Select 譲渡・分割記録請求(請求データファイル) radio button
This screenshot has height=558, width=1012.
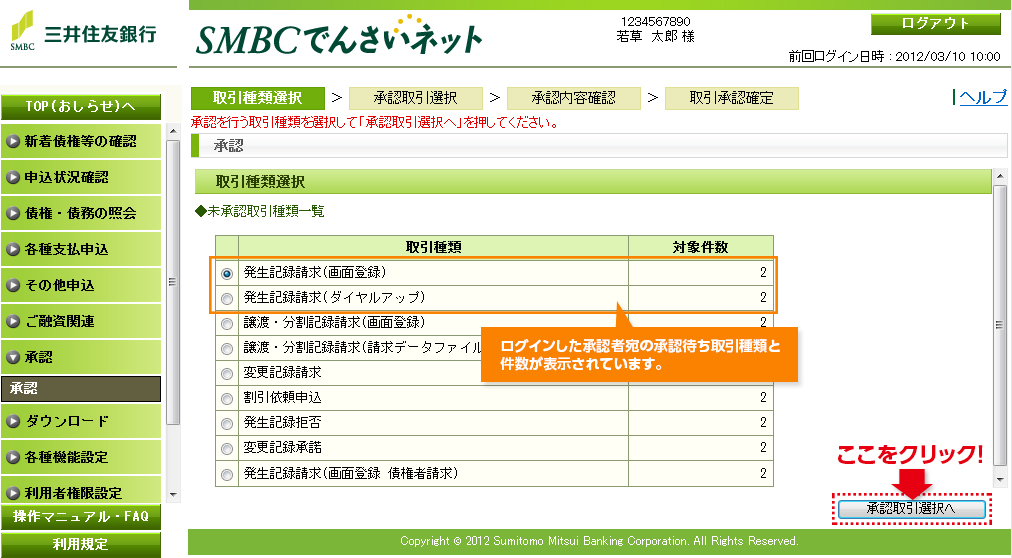click(x=227, y=349)
